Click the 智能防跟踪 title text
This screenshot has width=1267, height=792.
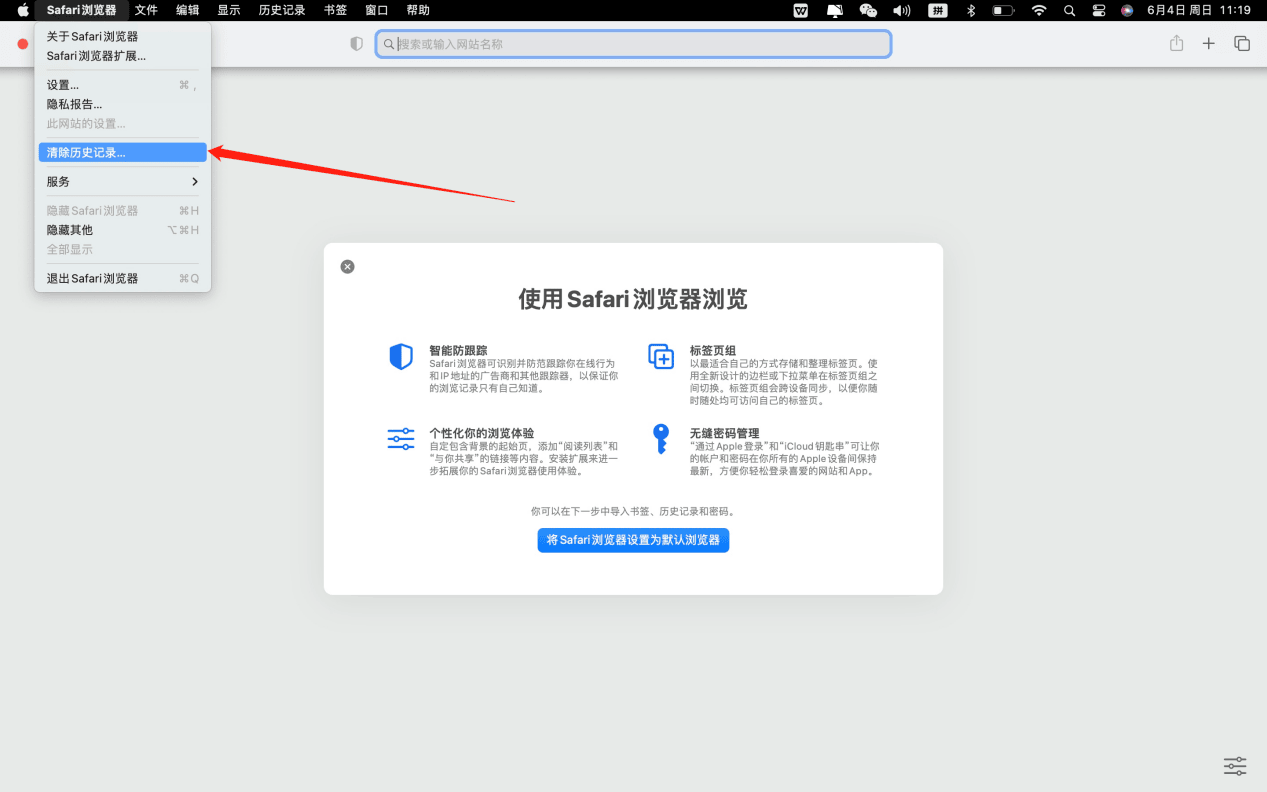click(x=458, y=351)
